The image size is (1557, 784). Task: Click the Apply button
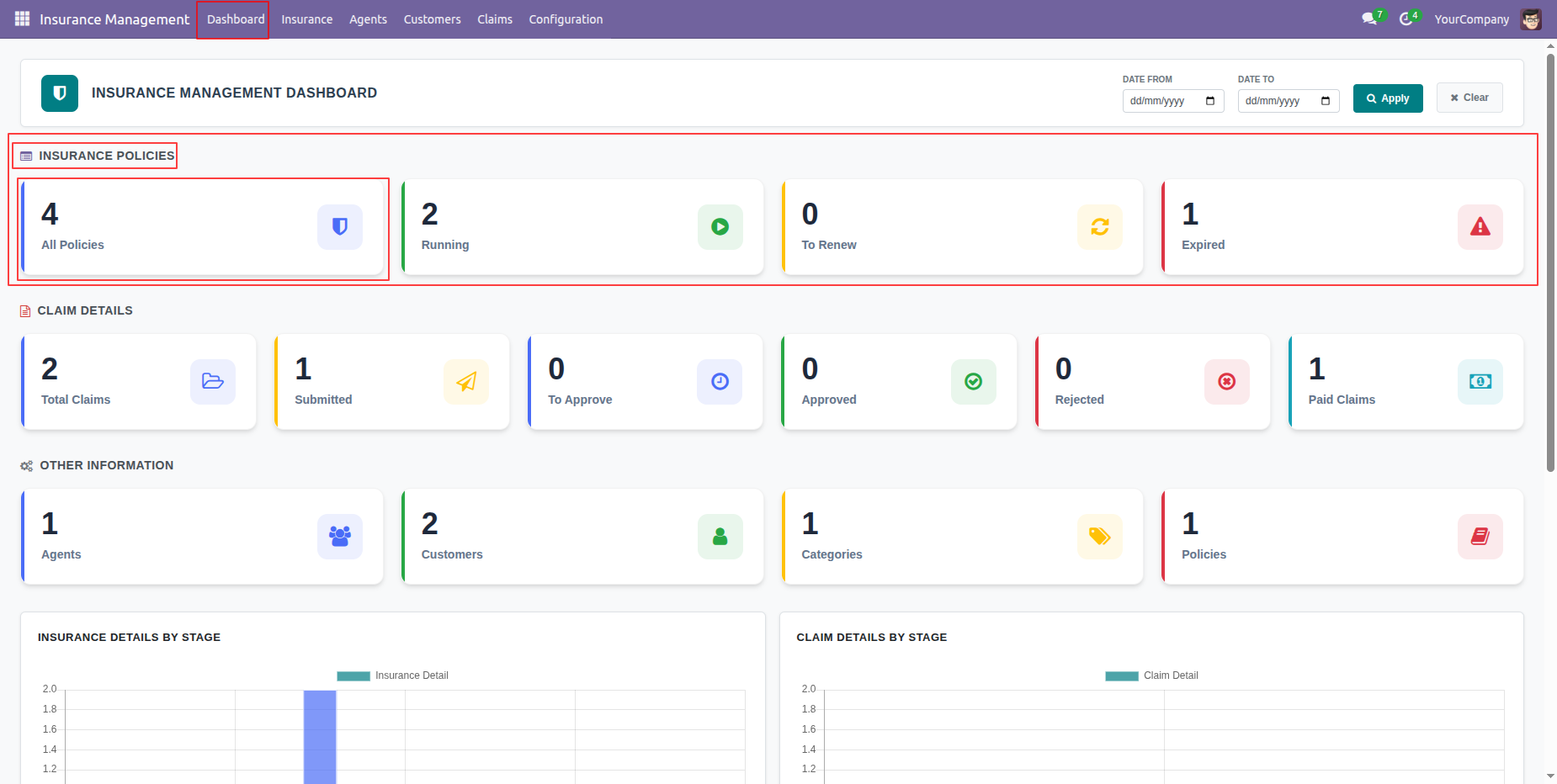click(x=1388, y=98)
